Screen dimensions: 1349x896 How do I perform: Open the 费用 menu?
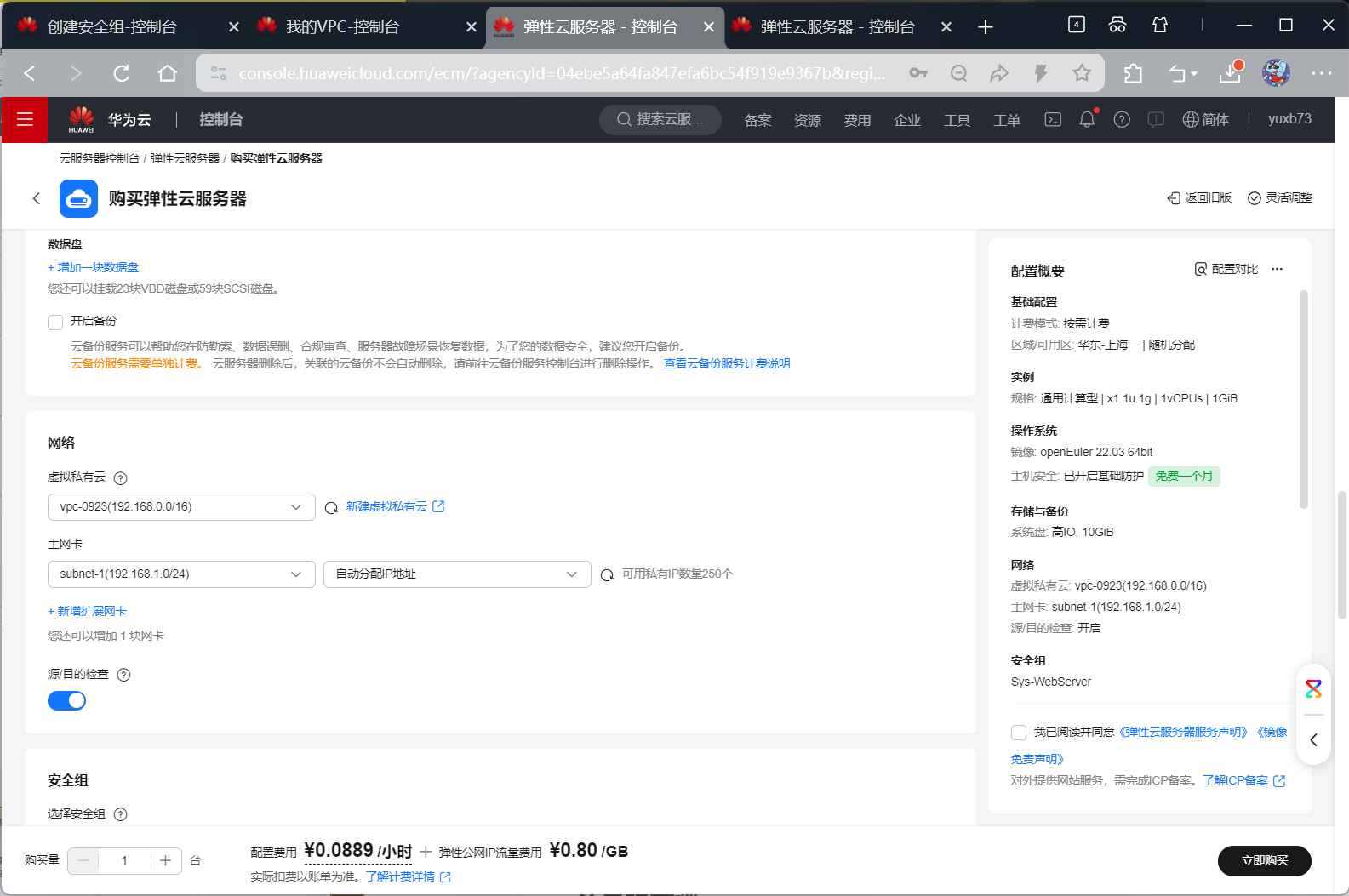857,120
